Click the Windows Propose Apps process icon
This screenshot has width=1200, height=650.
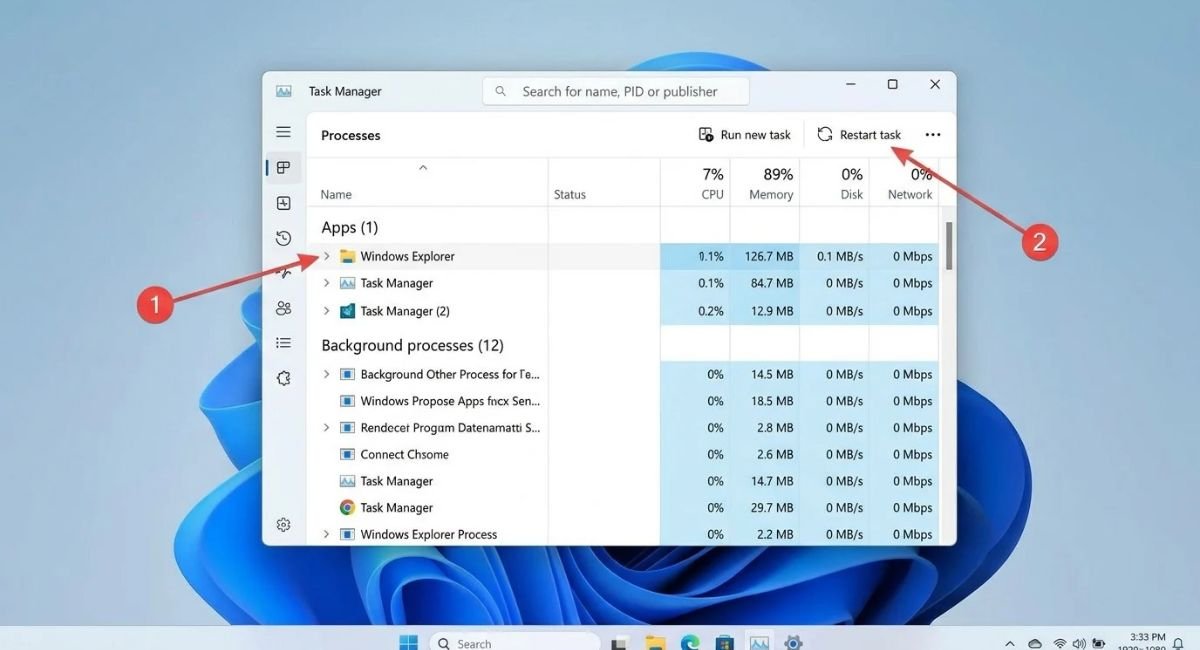[x=347, y=401]
